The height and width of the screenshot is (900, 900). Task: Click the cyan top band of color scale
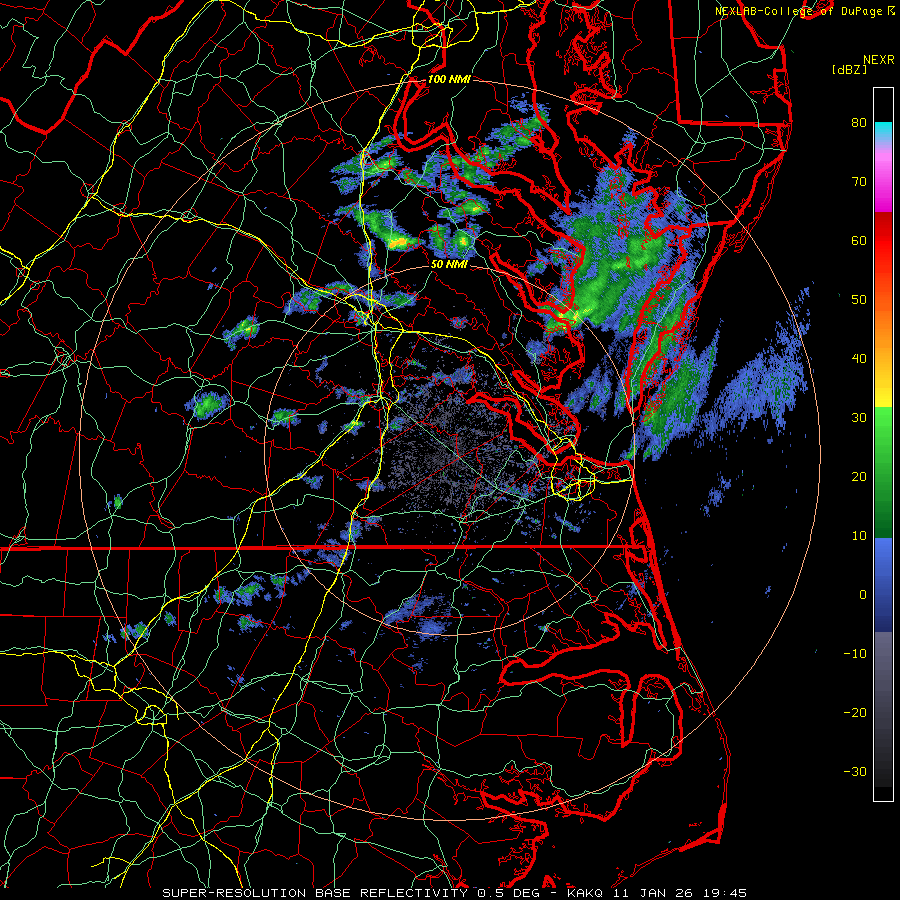(x=883, y=131)
